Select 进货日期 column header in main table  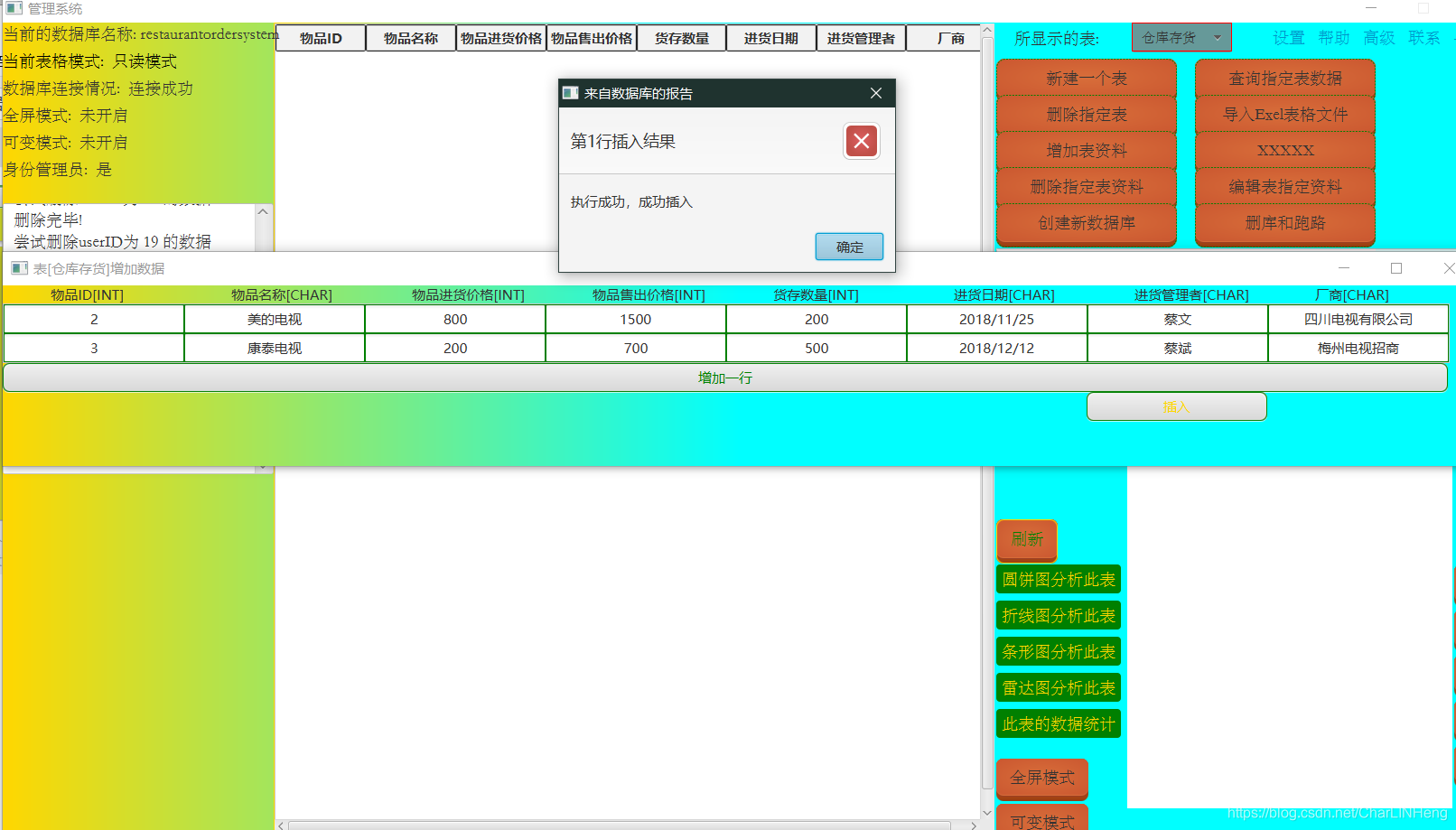coord(771,39)
